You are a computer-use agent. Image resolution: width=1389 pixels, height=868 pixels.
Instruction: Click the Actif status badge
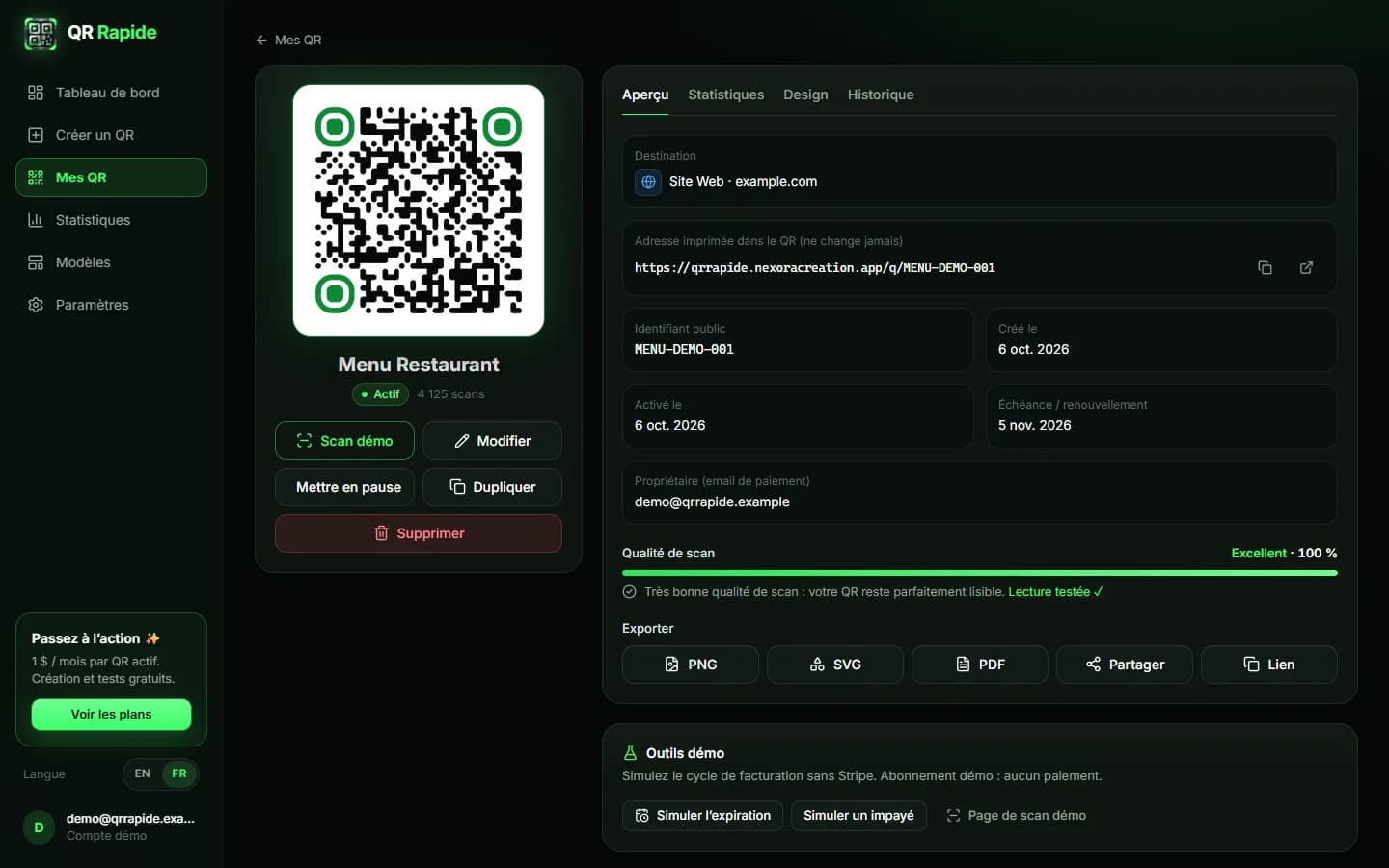pyautogui.click(x=380, y=394)
